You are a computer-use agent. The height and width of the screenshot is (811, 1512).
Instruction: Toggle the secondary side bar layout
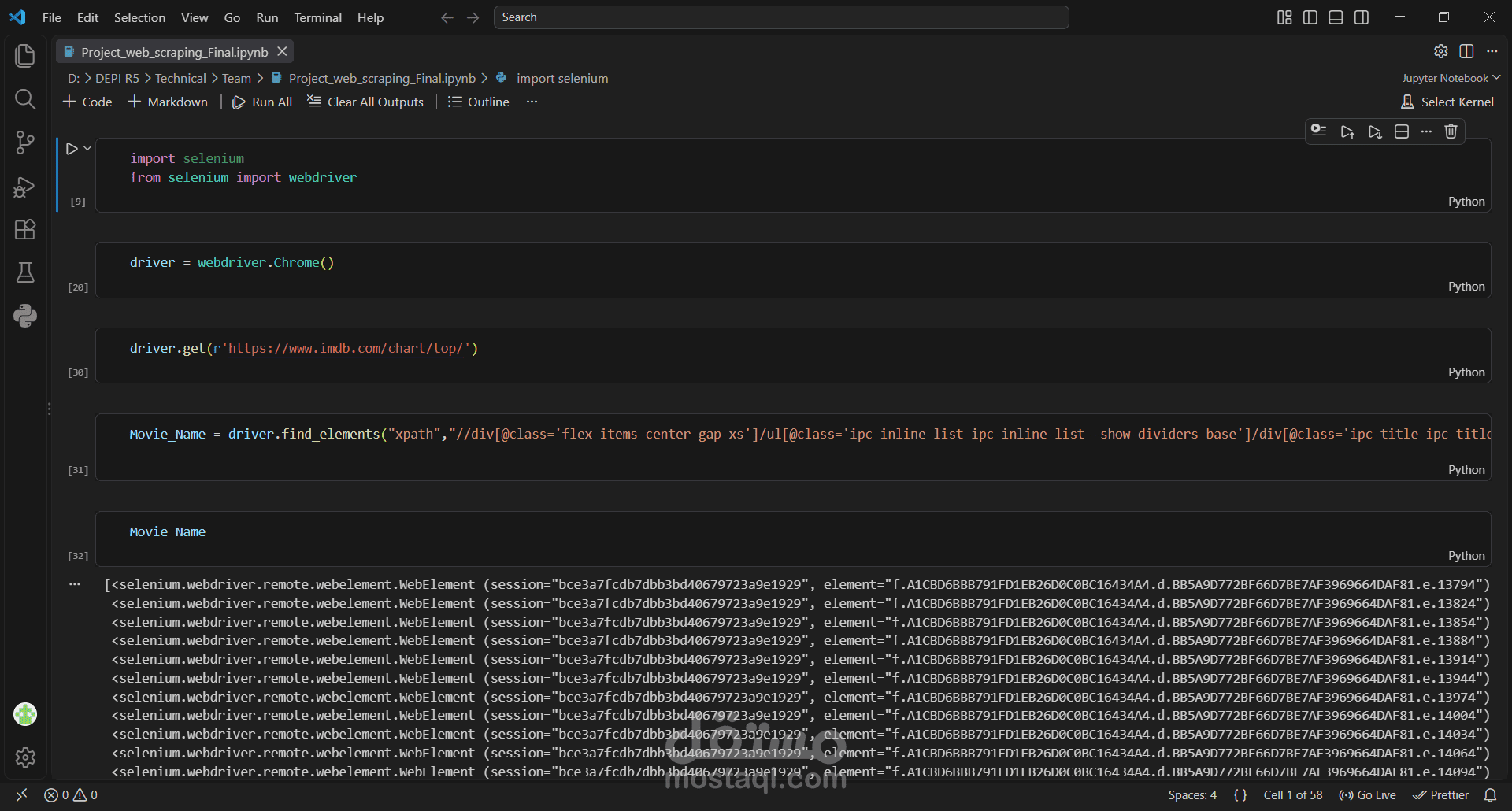tap(1362, 17)
